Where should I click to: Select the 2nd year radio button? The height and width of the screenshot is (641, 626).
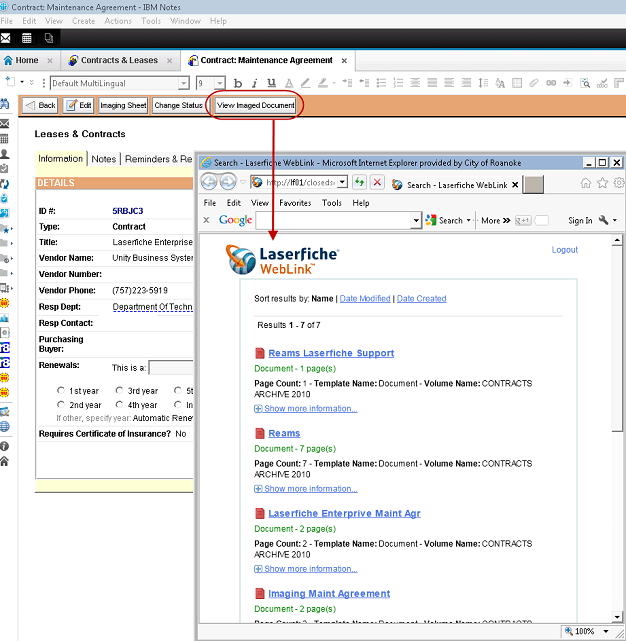click(61, 405)
